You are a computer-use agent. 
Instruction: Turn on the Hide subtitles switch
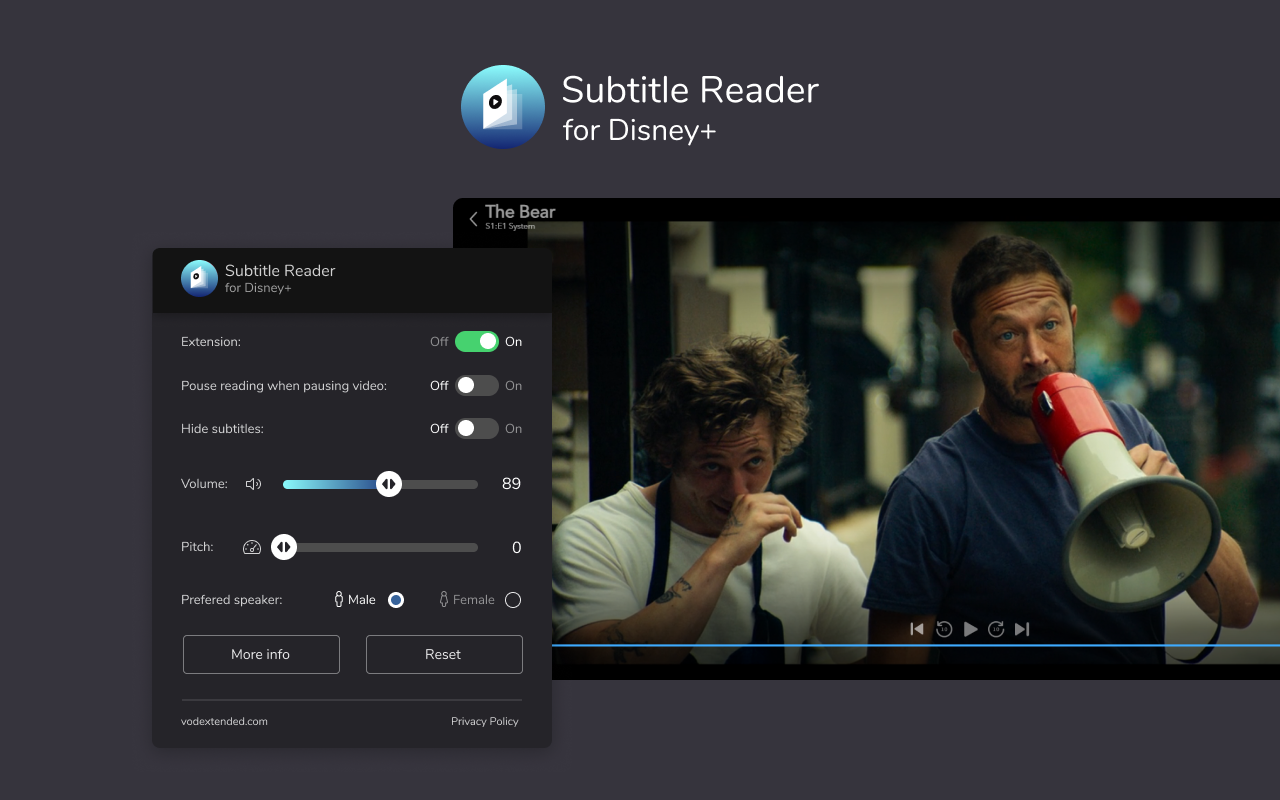click(477, 429)
